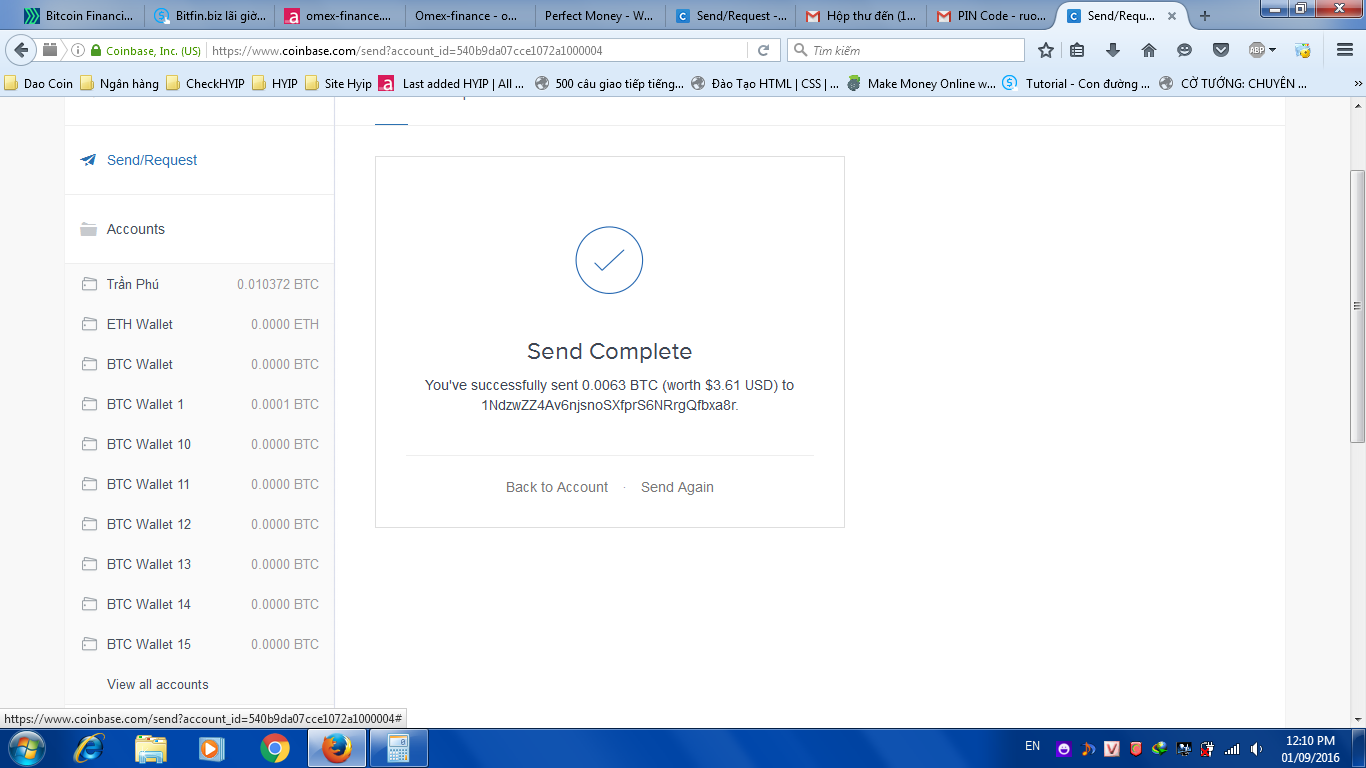Switch to the Bitfin.biz lãi giờ tab
This screenshot has height=768, width=1366.
208,16
